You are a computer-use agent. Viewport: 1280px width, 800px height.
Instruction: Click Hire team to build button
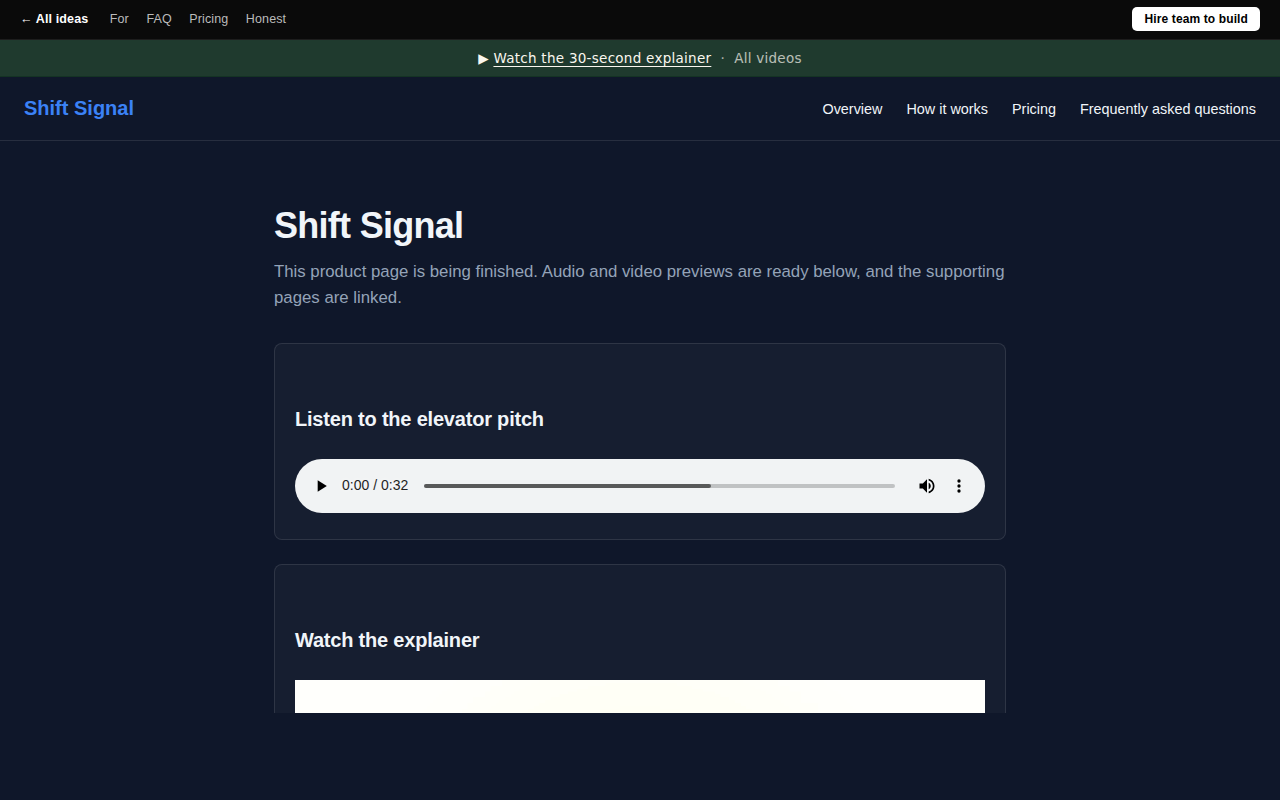(x=1196, y=19)
